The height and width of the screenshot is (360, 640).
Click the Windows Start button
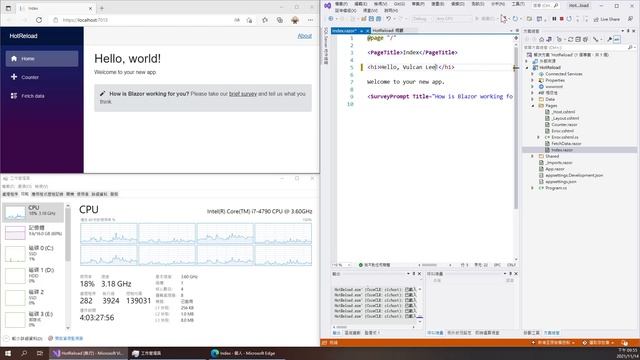tap(7, 353)
